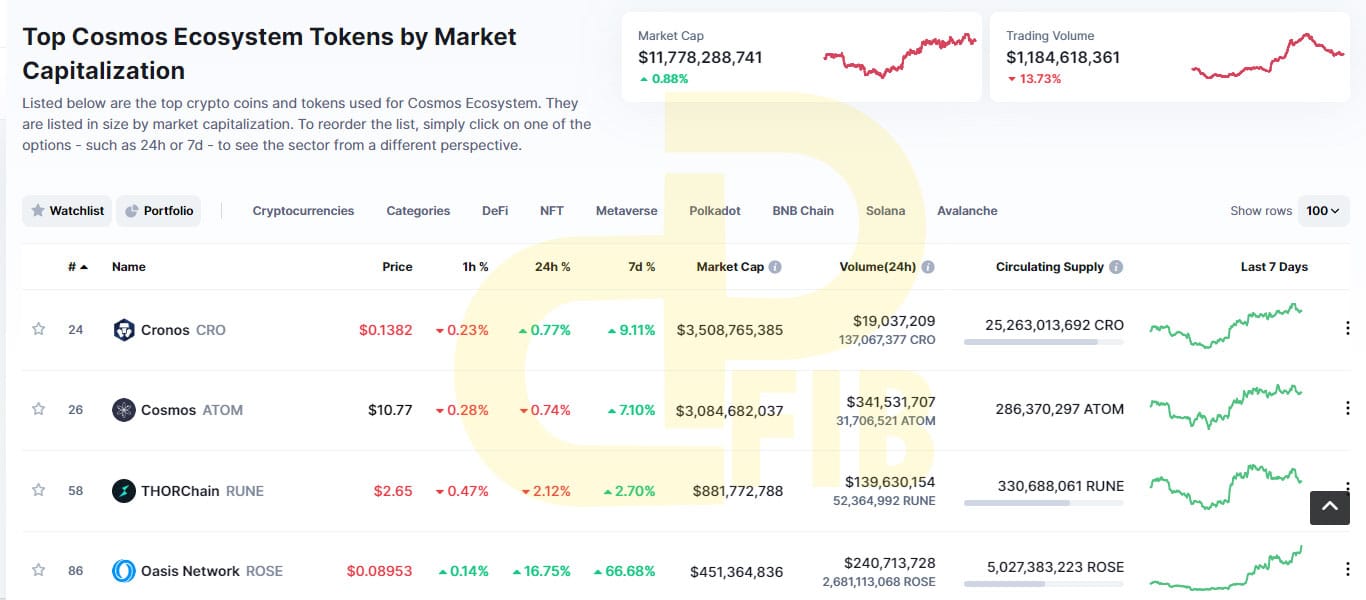The width and height of the screenshot is (1366, 600).
Task: Click the THORChain price $2.65
Action: [x=393, y=491]
